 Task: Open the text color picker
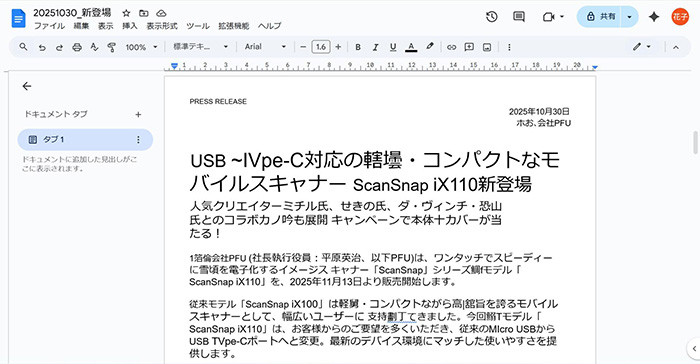tap(411, 47)
